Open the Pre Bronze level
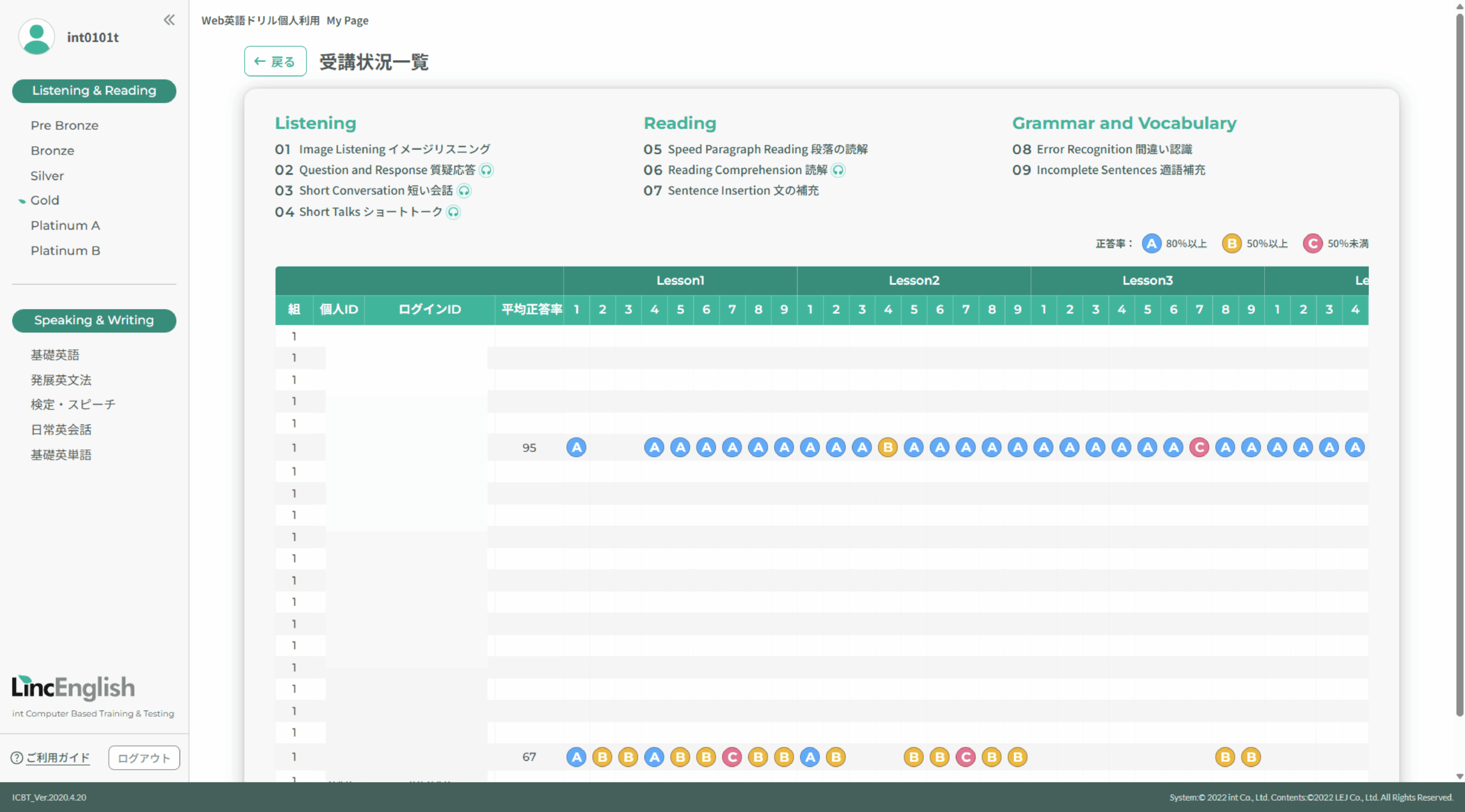Image resolution: width=1465 pixels, height=812 pixels. tap(64, 125)
